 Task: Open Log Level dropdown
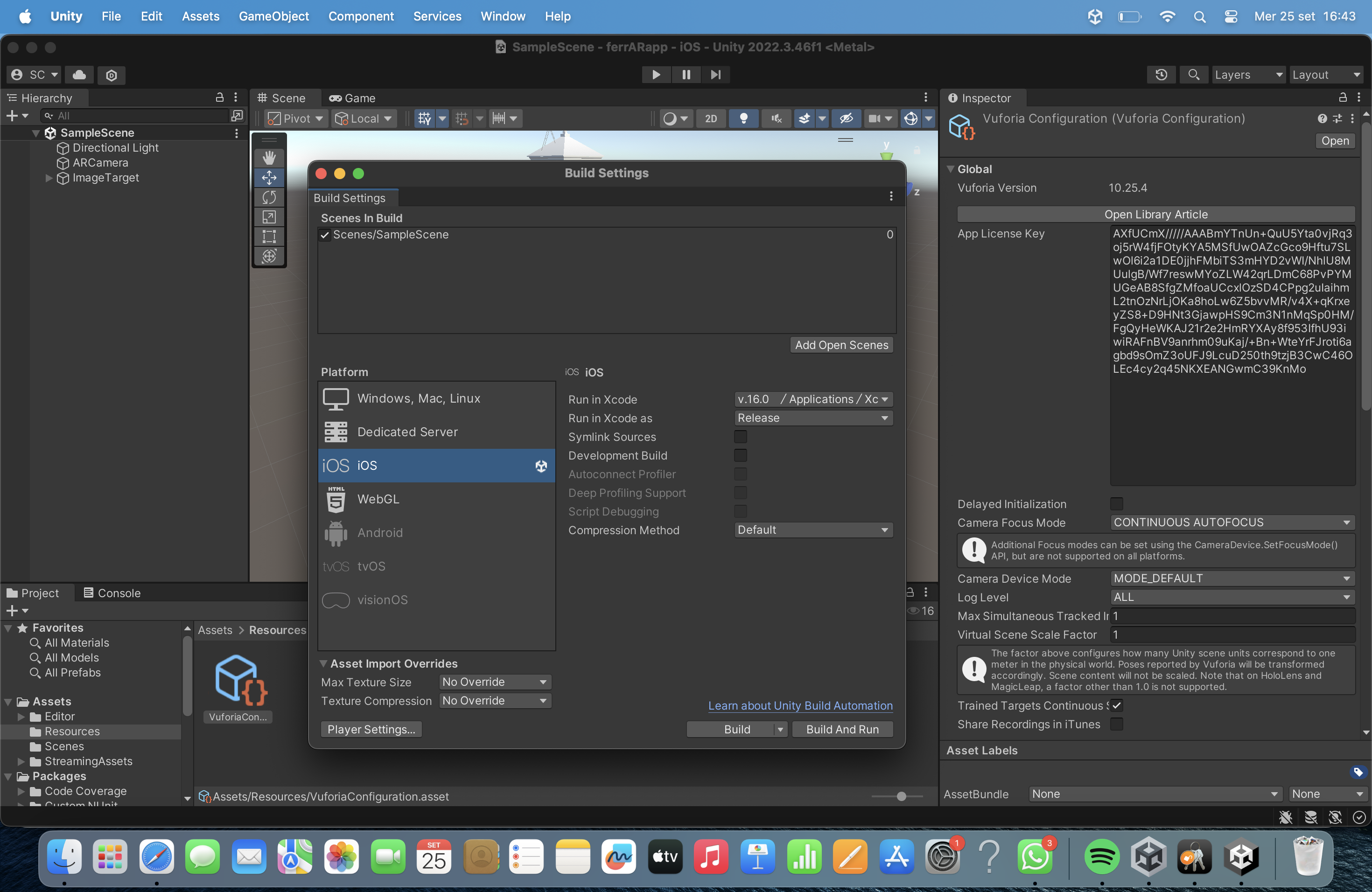pos(1232,598)
